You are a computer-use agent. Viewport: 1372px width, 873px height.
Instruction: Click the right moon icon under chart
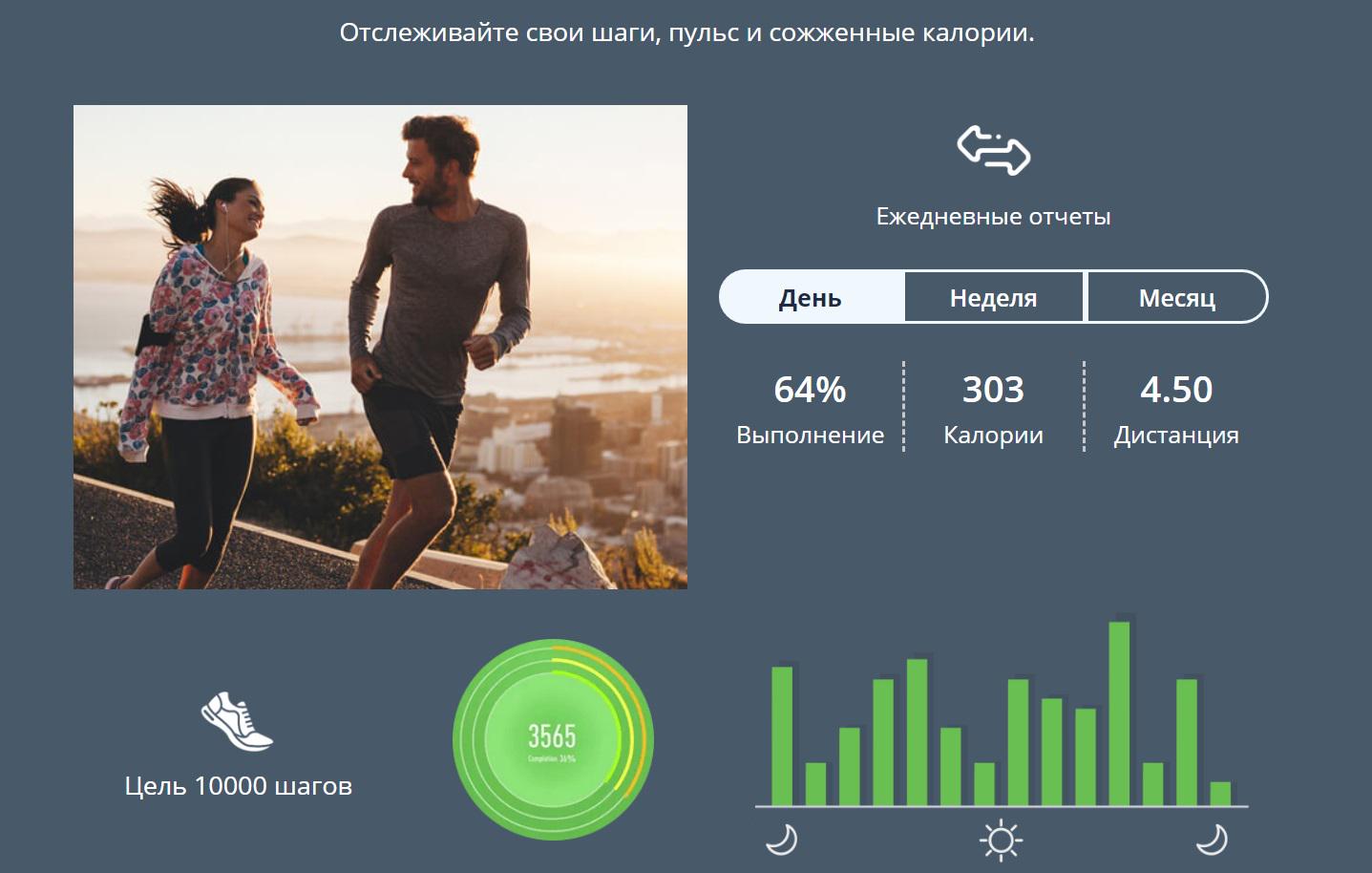pyautogui.click(x=1213, y=840)
